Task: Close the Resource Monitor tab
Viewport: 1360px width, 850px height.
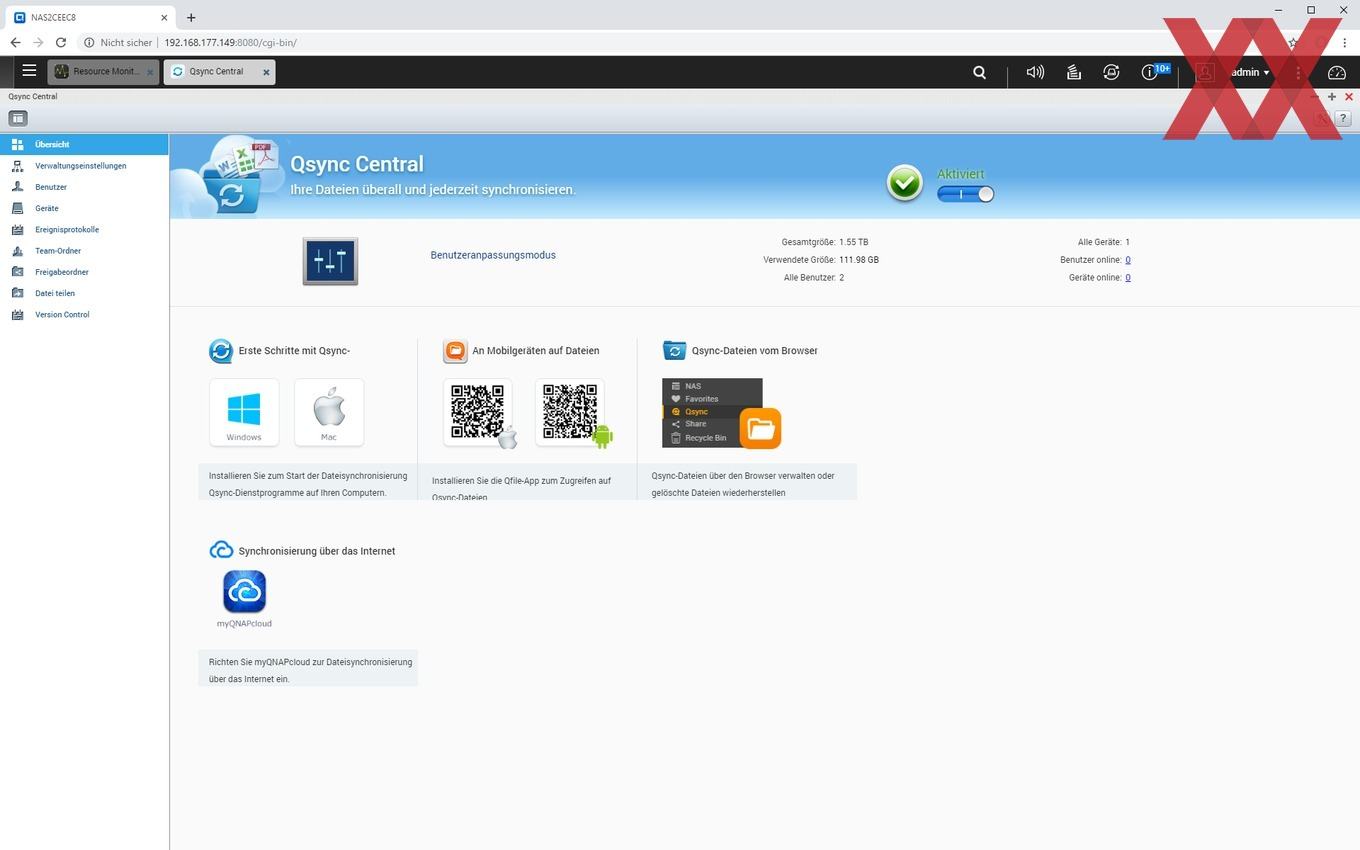Action: (x=150, y=72)
